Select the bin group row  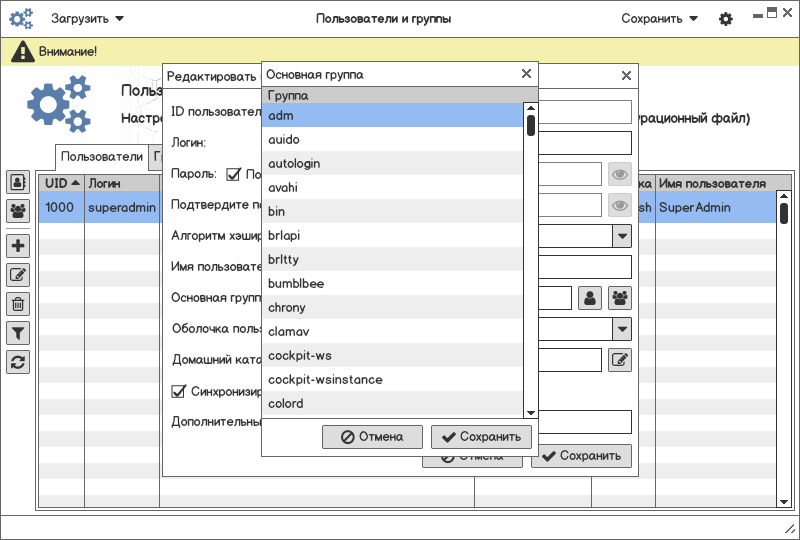click(392, 211)
